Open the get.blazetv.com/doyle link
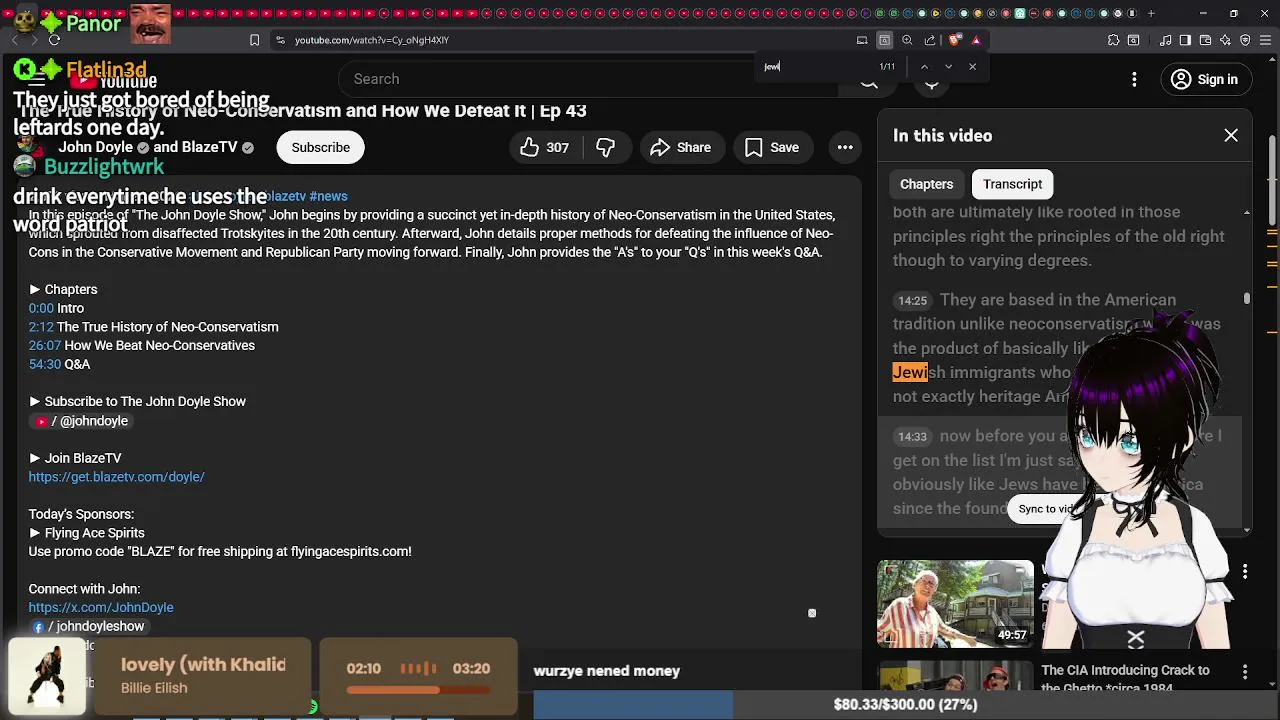The image size is (1280, 720). tap(117, 477)
